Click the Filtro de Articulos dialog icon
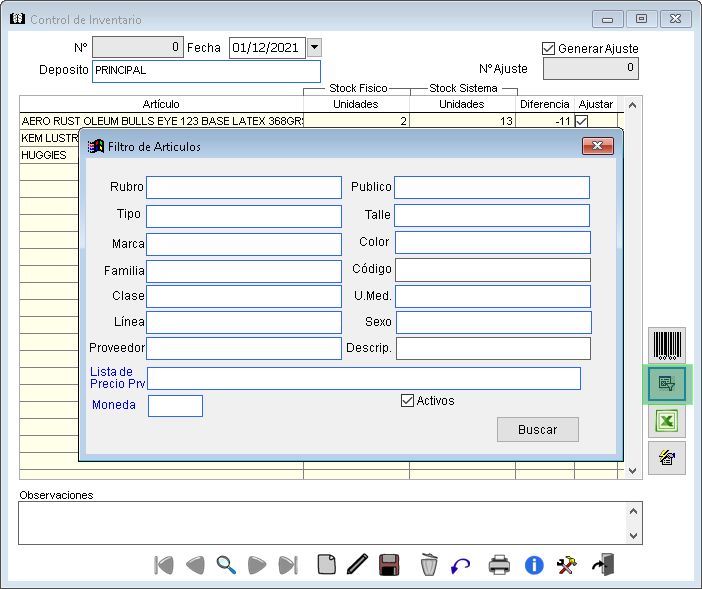This screenshot has width=702, height=589. click(95, 146)
